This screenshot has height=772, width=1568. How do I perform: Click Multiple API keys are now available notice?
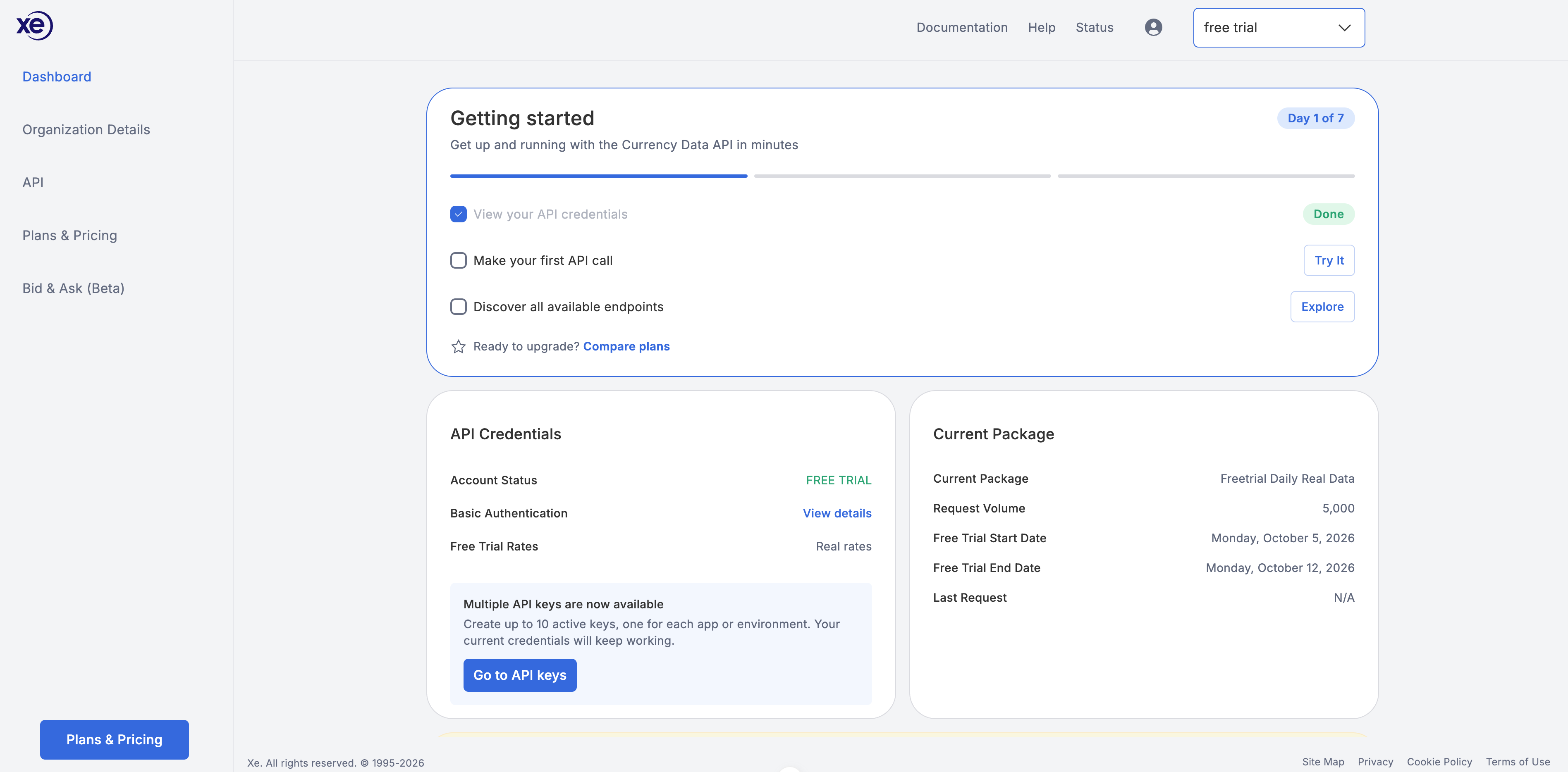[563, 604]
